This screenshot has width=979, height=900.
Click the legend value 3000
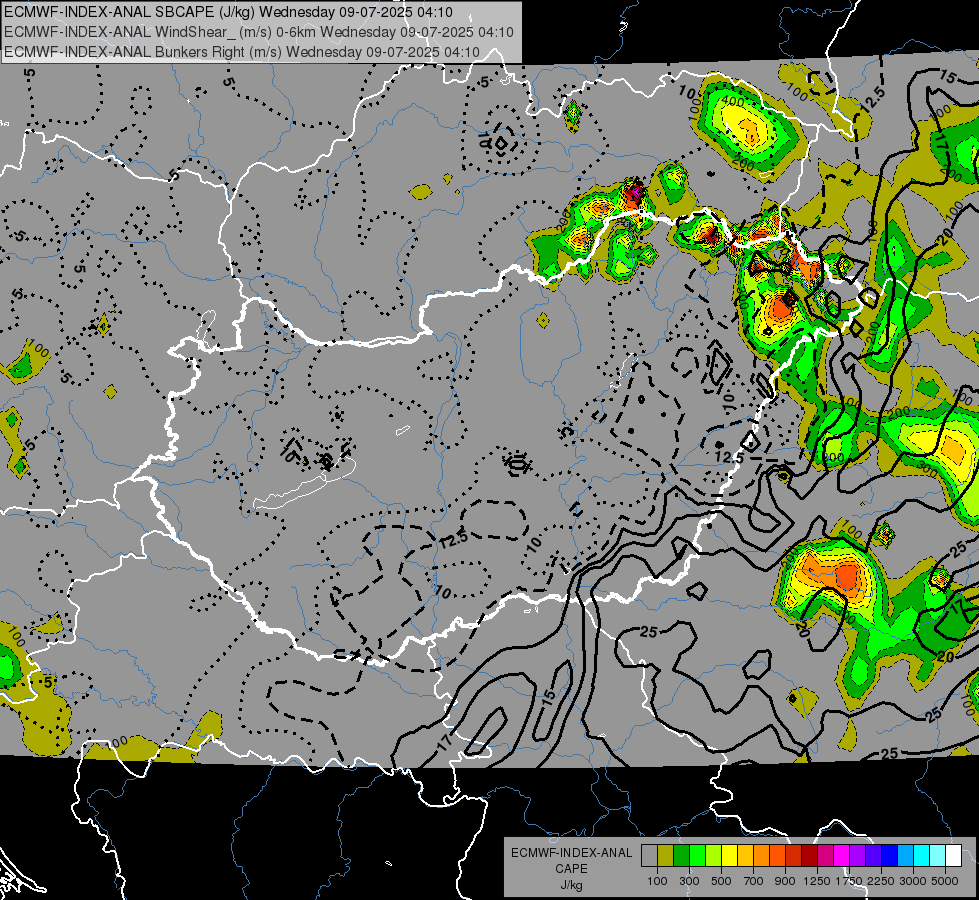913,881
